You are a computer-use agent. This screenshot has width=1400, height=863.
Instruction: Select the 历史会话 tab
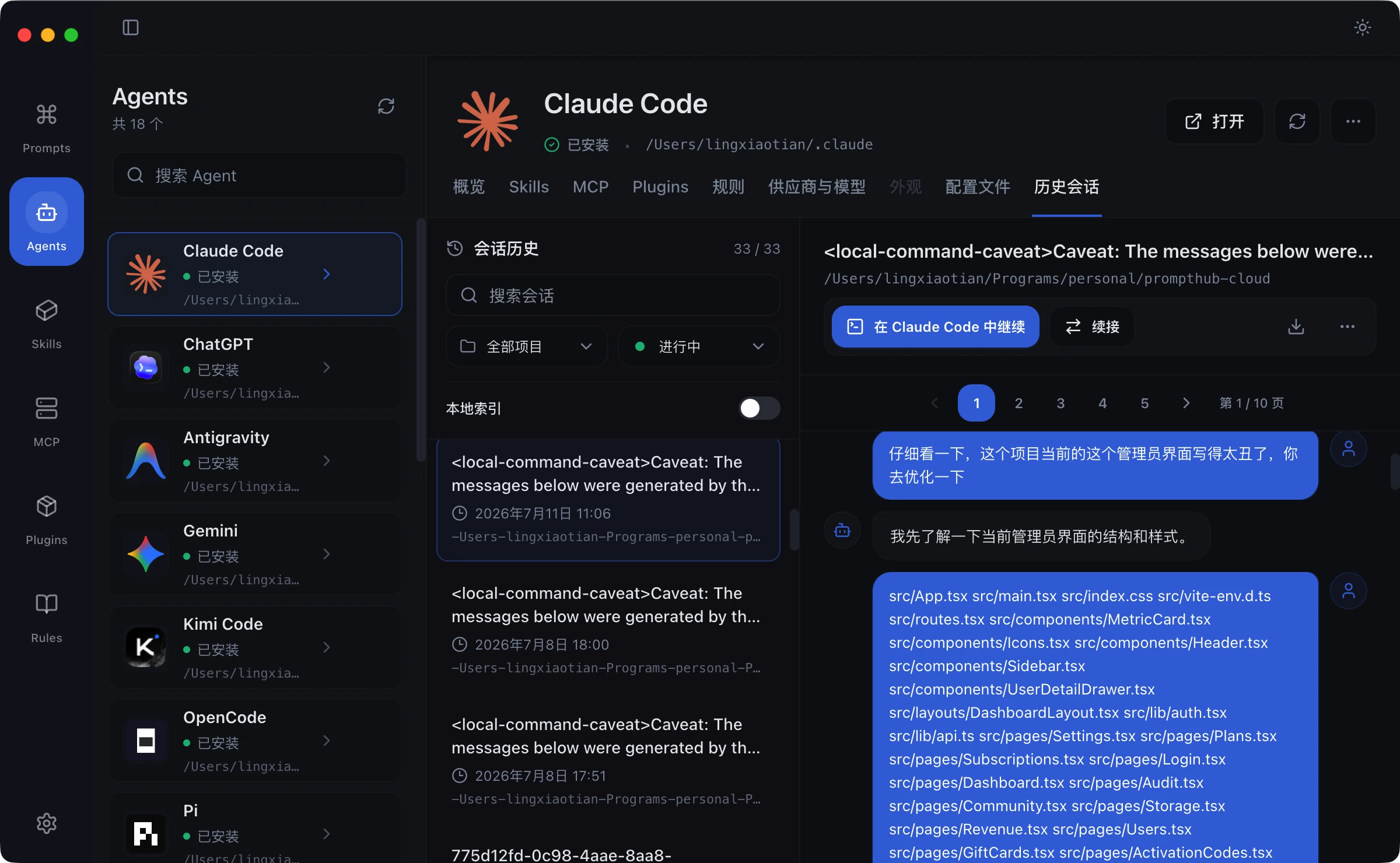tap(1066, 187)
